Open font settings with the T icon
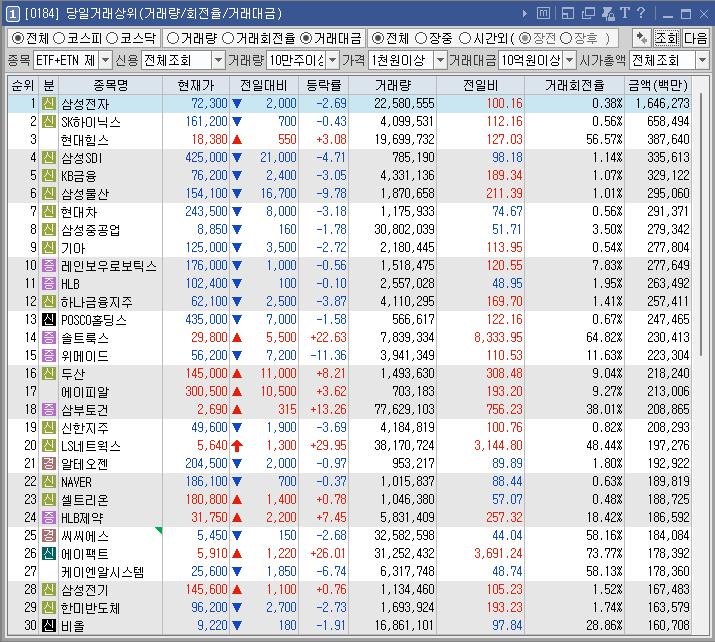The width and height of the screenshot is (715, 642). point(625,13)
